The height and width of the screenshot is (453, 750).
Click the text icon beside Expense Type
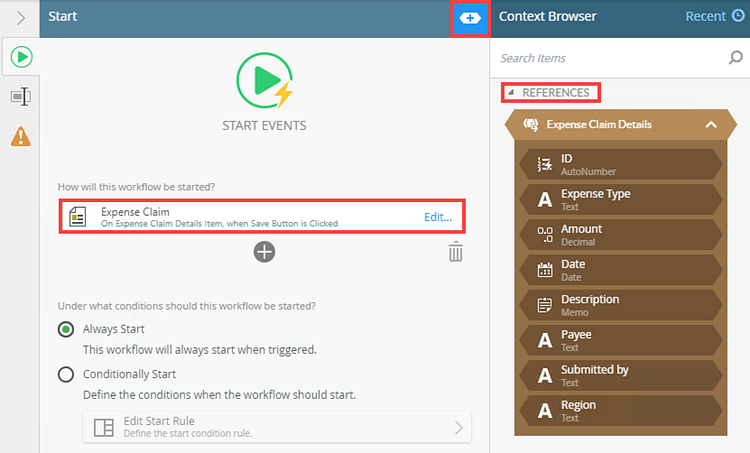click(x=544, y=199)
